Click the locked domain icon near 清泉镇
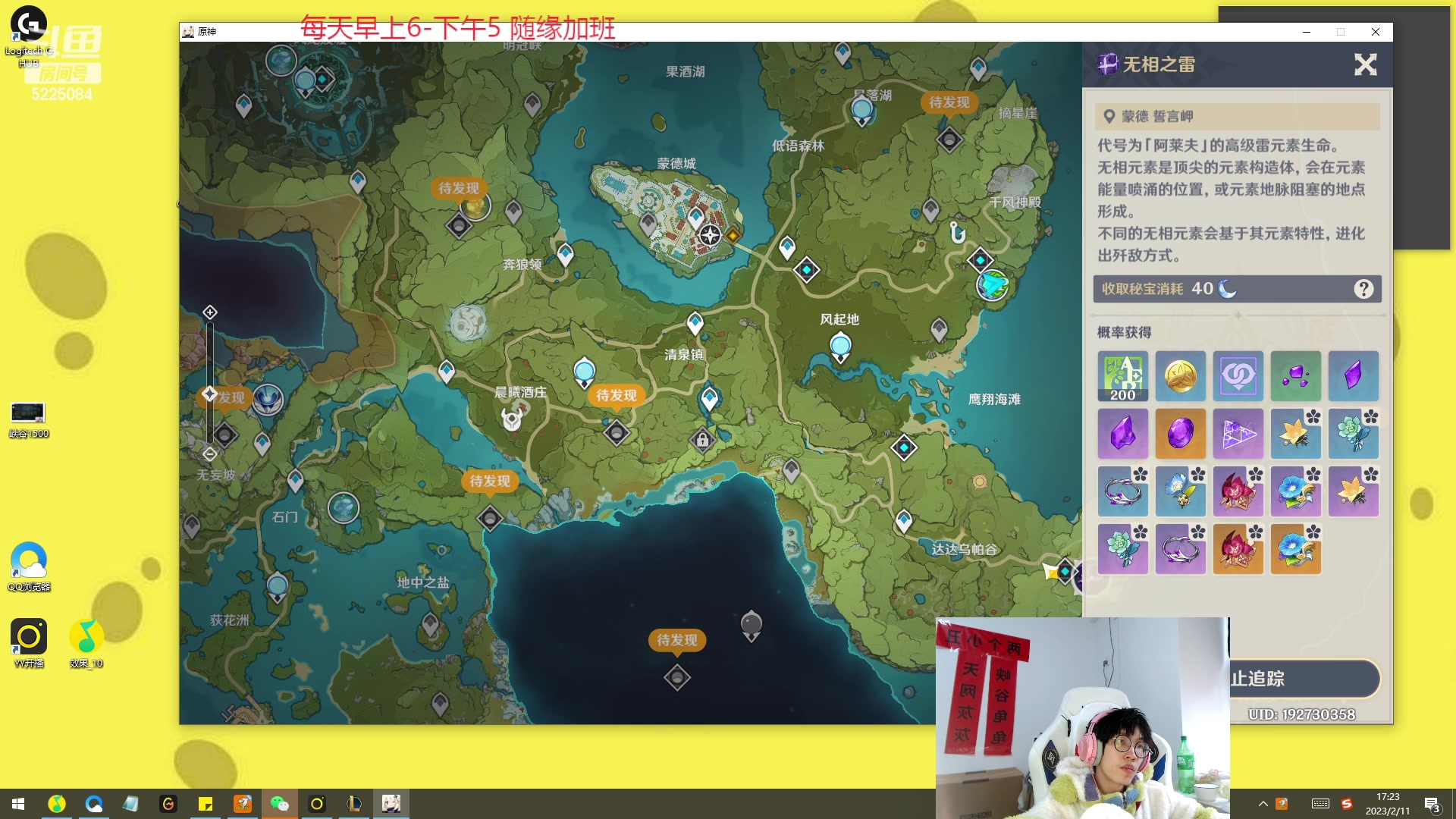The image size is (1456, 819). [x=702, y=440]
